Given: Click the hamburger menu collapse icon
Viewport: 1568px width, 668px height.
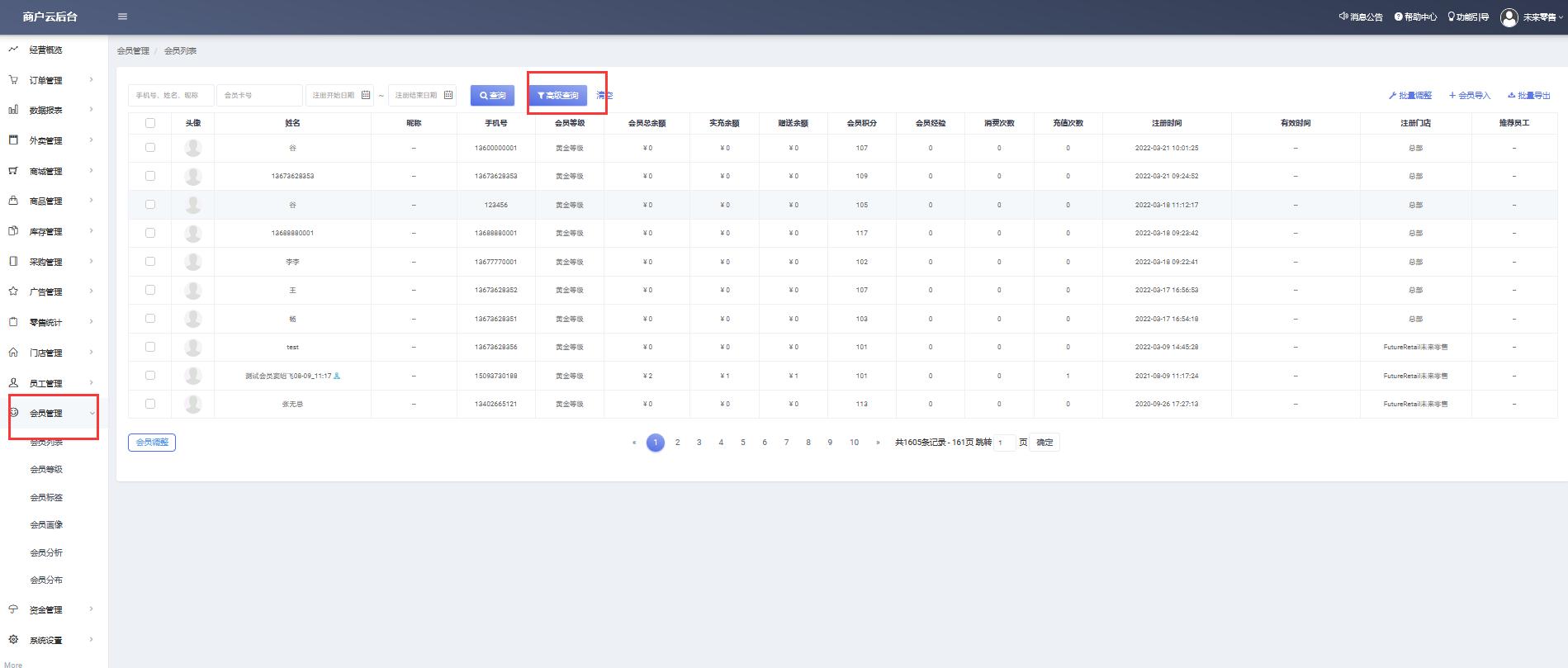Looking at the screenshot, I should point(122,17).
